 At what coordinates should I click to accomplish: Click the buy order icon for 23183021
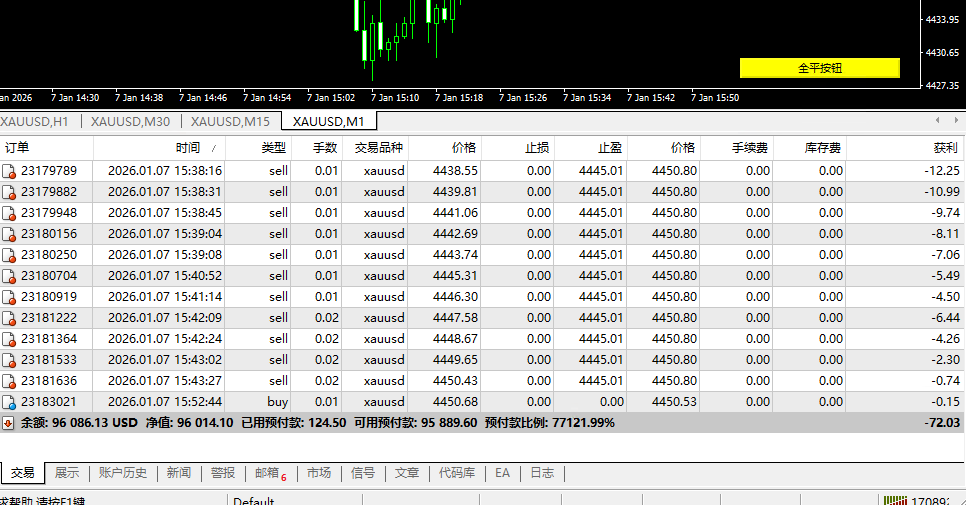pyautogui.click(x=9, y=402)
